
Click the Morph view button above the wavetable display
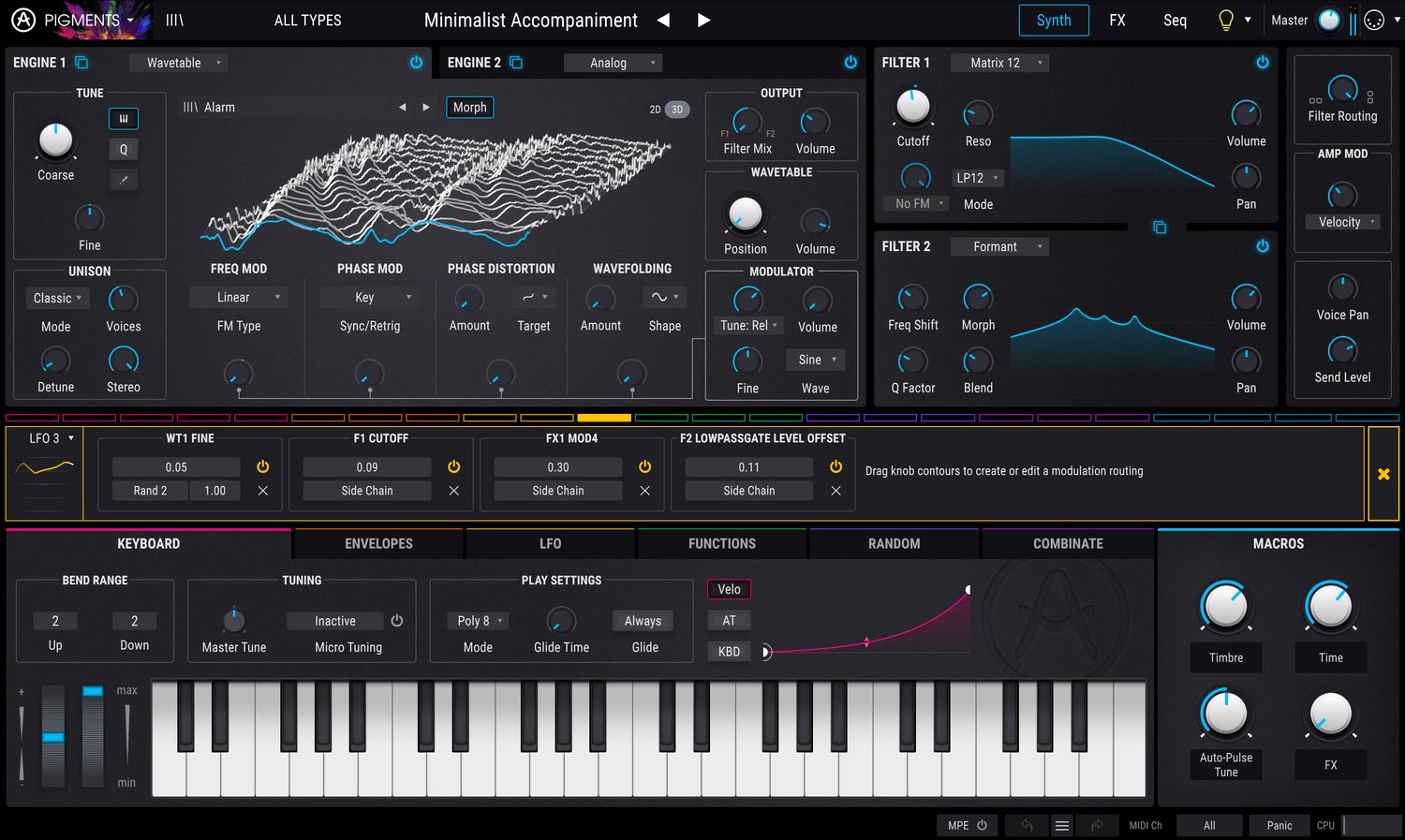(x=469, y=107)
